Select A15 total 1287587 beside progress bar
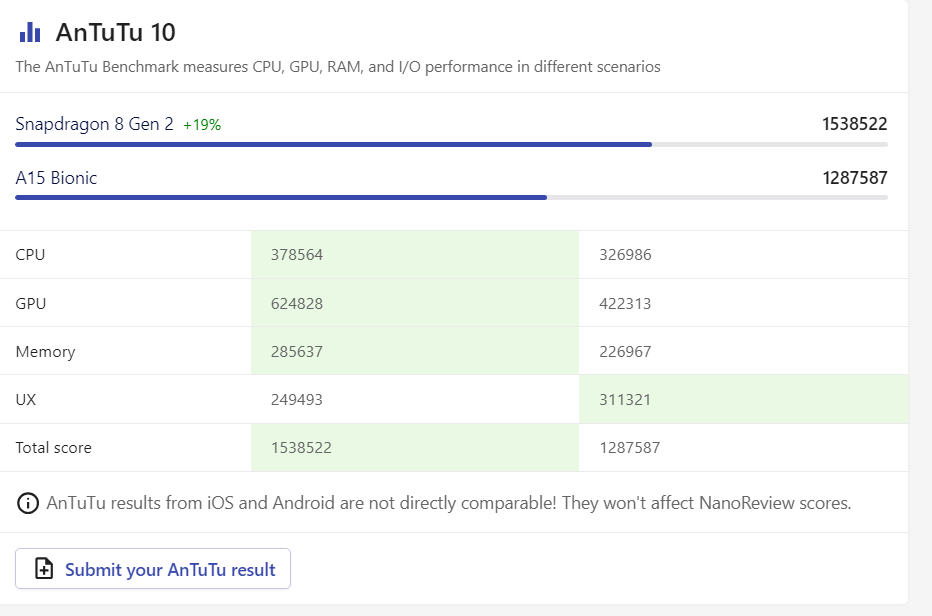This screenshot has height=616, width=932. pos(854,178)
